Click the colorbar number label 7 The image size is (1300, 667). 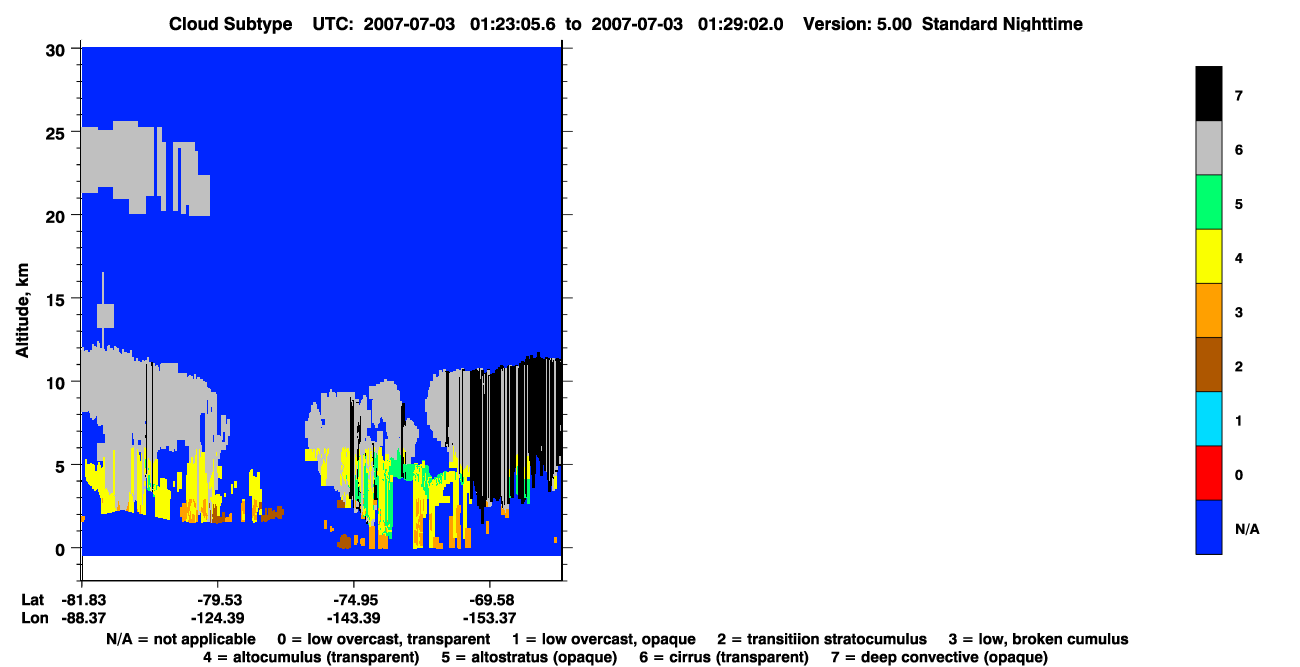(1239, 96)
